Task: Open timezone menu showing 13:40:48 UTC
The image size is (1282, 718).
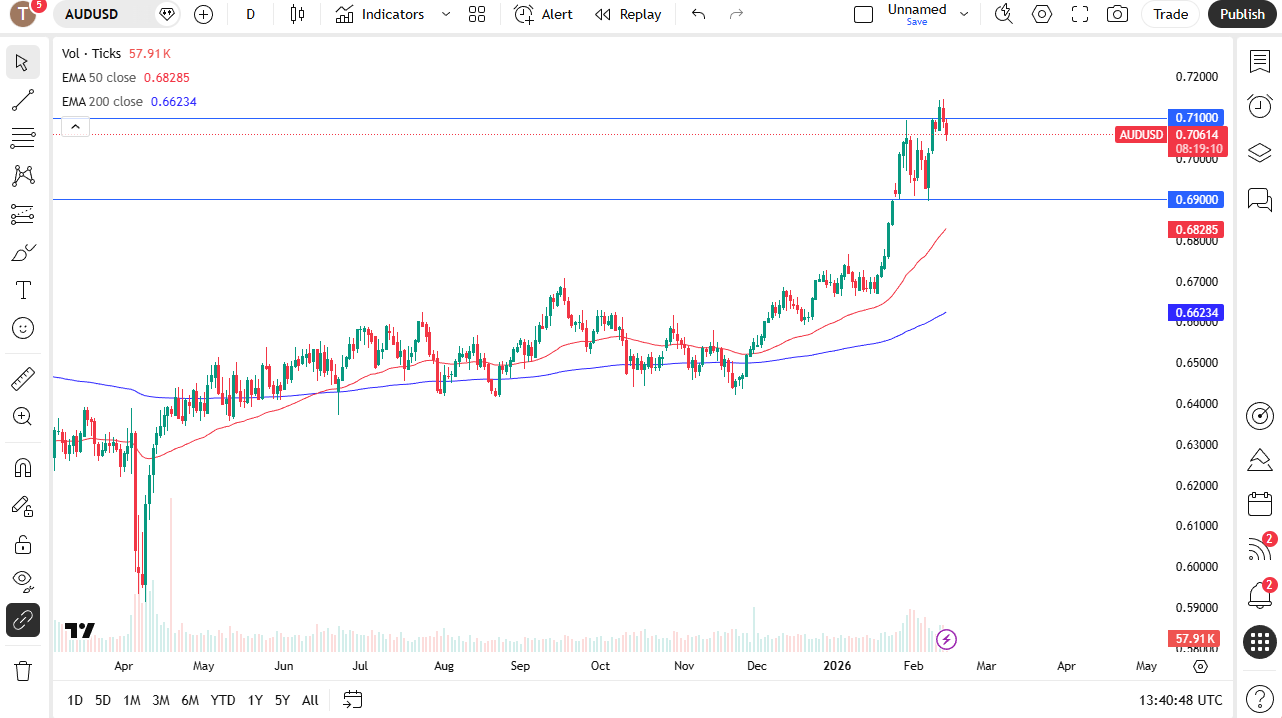Action: [x=1180, y=700]
